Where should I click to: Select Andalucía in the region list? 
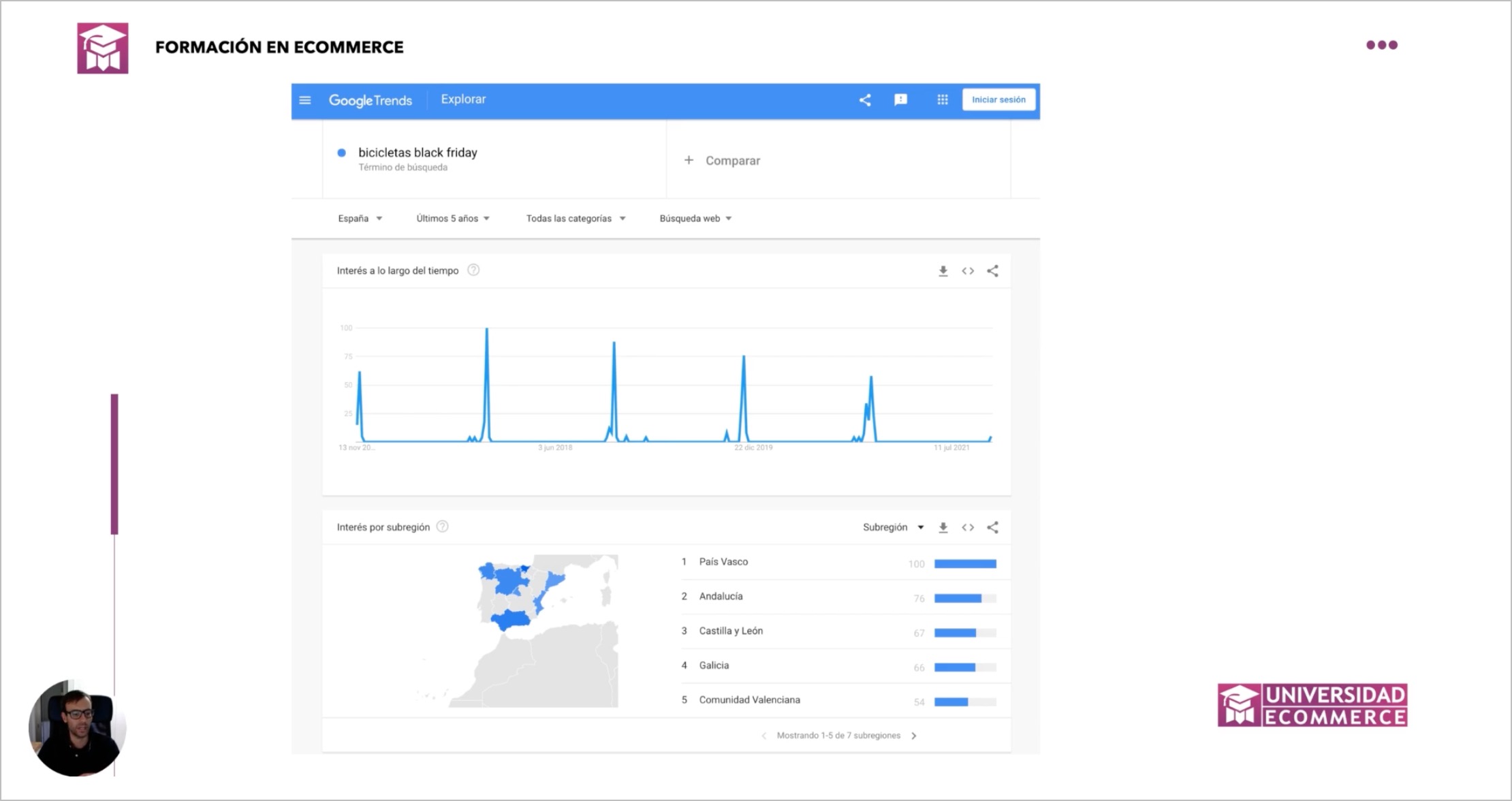(x=721, y=597)
